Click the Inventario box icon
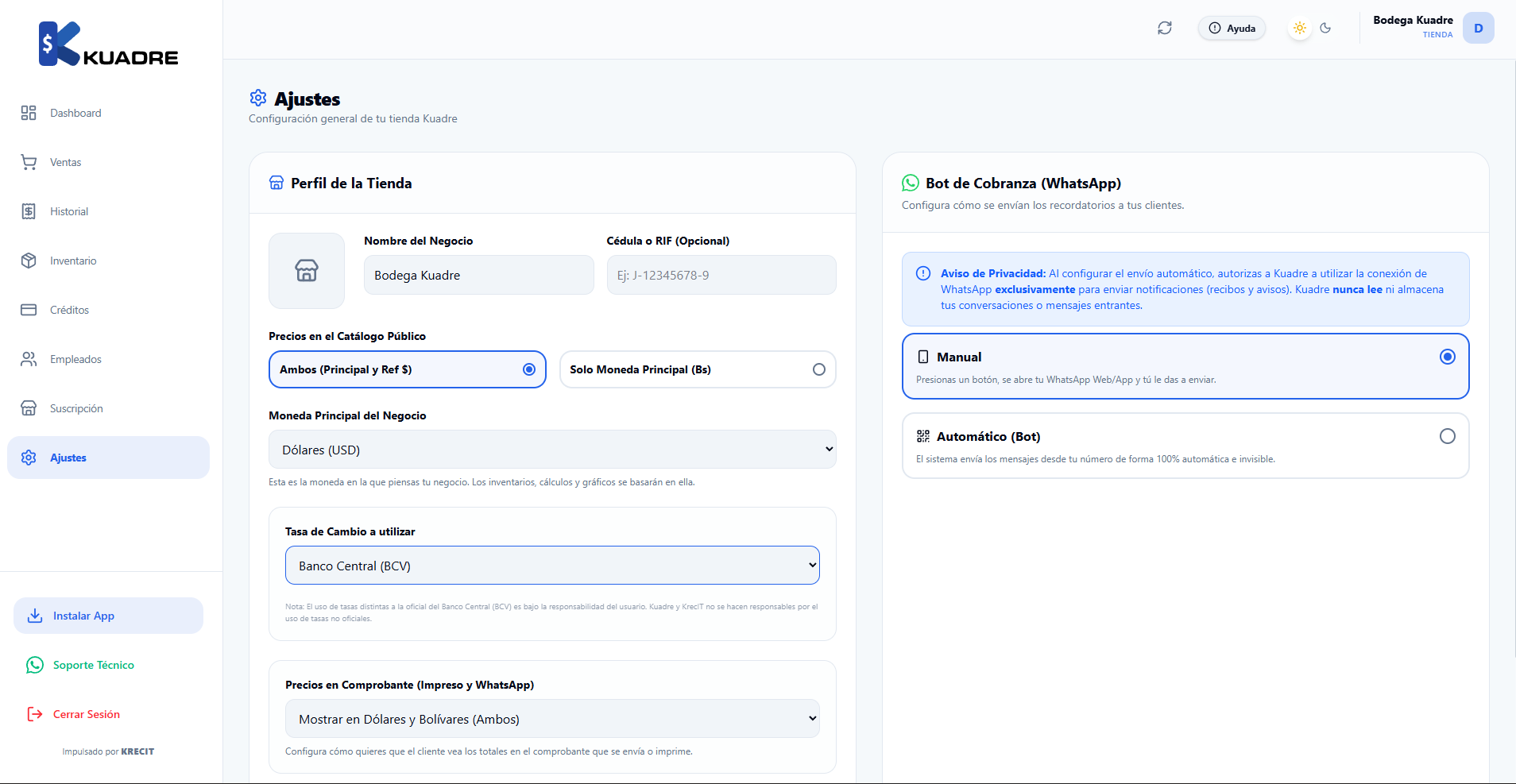The height and width of the screenshot is (784, 1516). pos(29,261)
